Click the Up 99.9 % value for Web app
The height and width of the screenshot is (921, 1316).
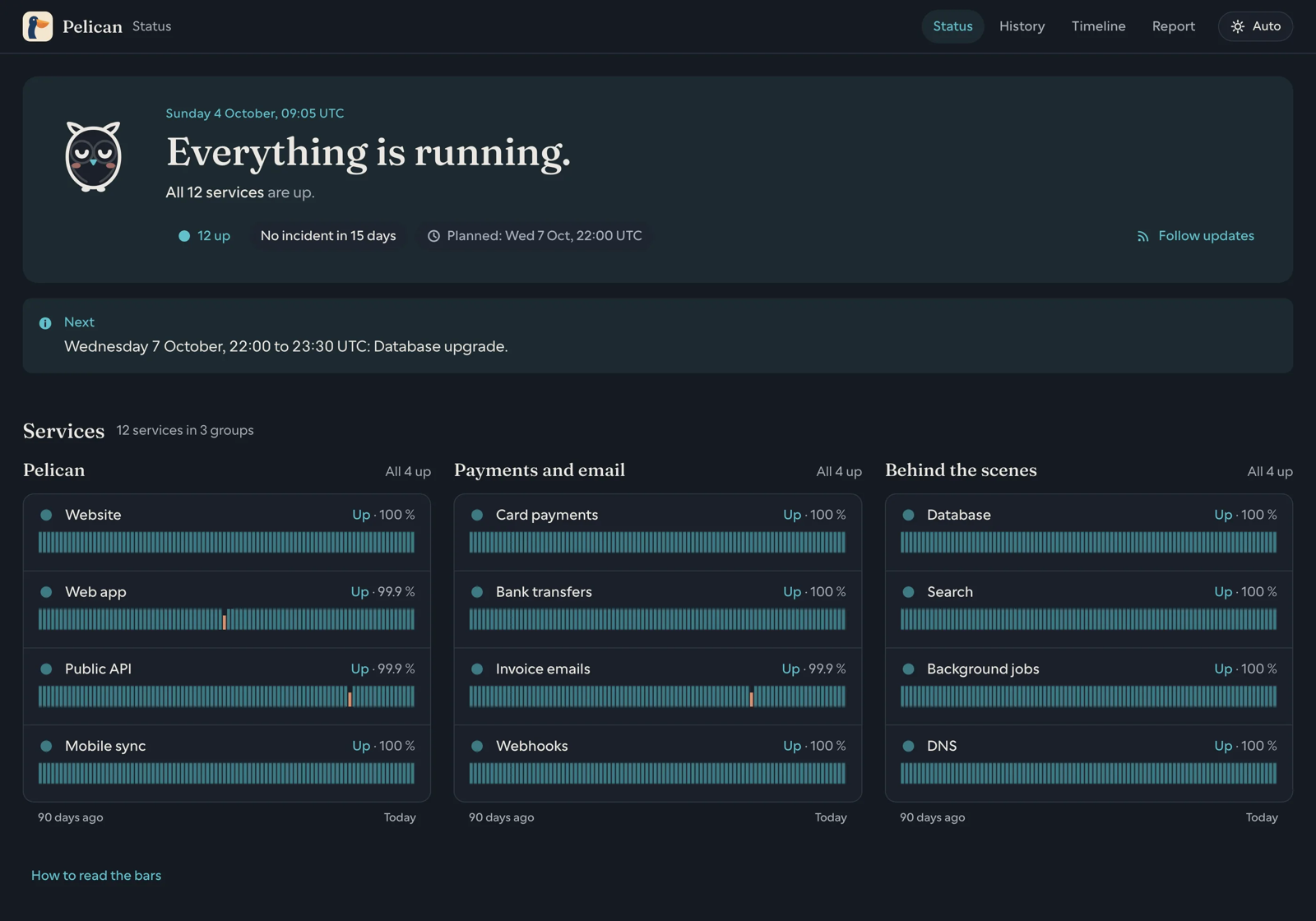pyautogui.click(x=382, y=592)
